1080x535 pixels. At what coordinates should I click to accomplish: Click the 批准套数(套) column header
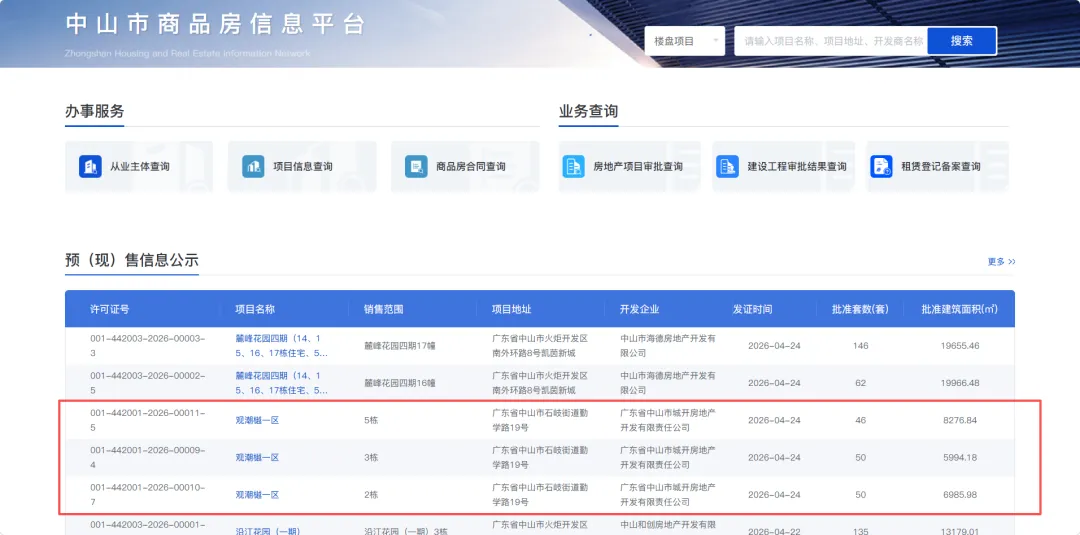pos(853,309)
